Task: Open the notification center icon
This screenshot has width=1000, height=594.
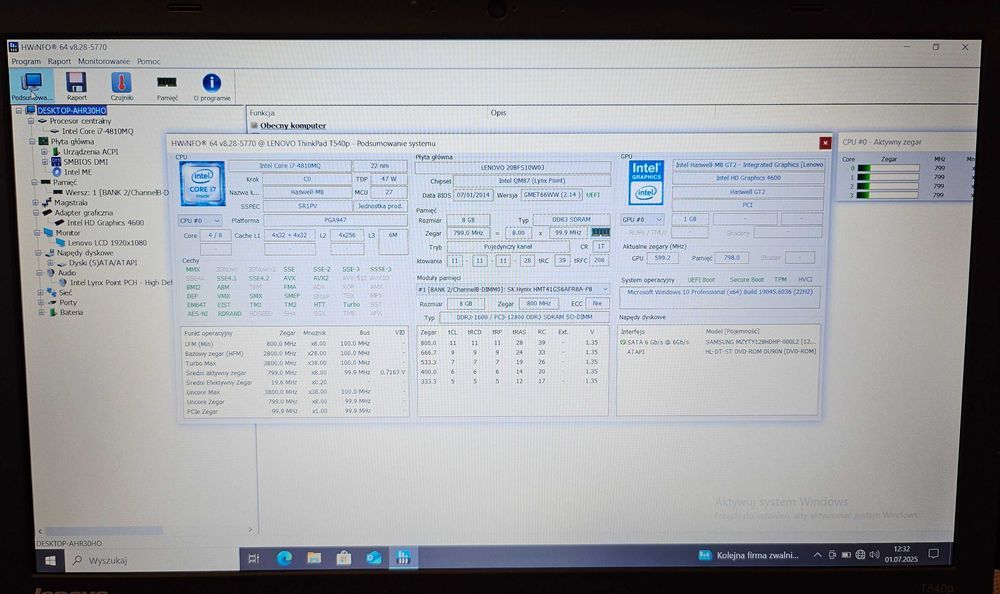Action: tap(934, 554)
